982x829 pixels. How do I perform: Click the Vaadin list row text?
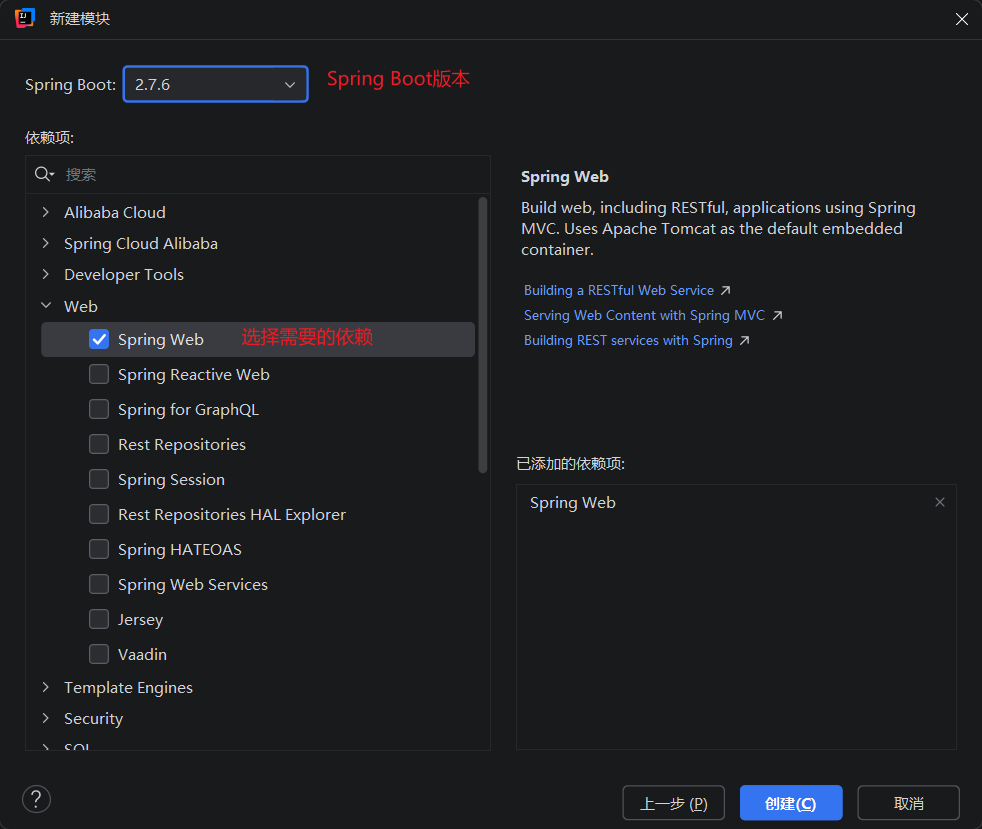pyautogui.click(x=142, y=655)
